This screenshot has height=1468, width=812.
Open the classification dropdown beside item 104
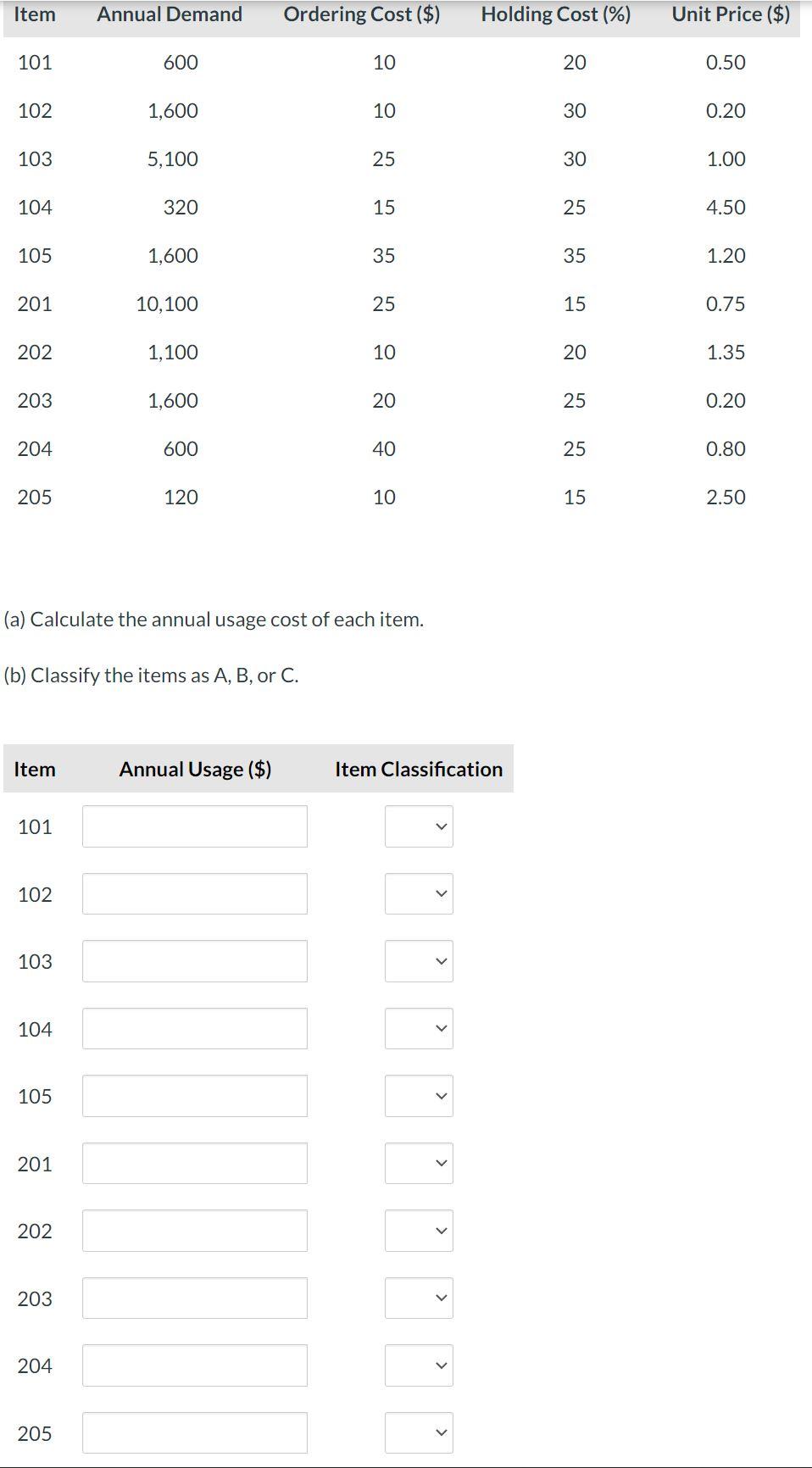pos(419,1028)
